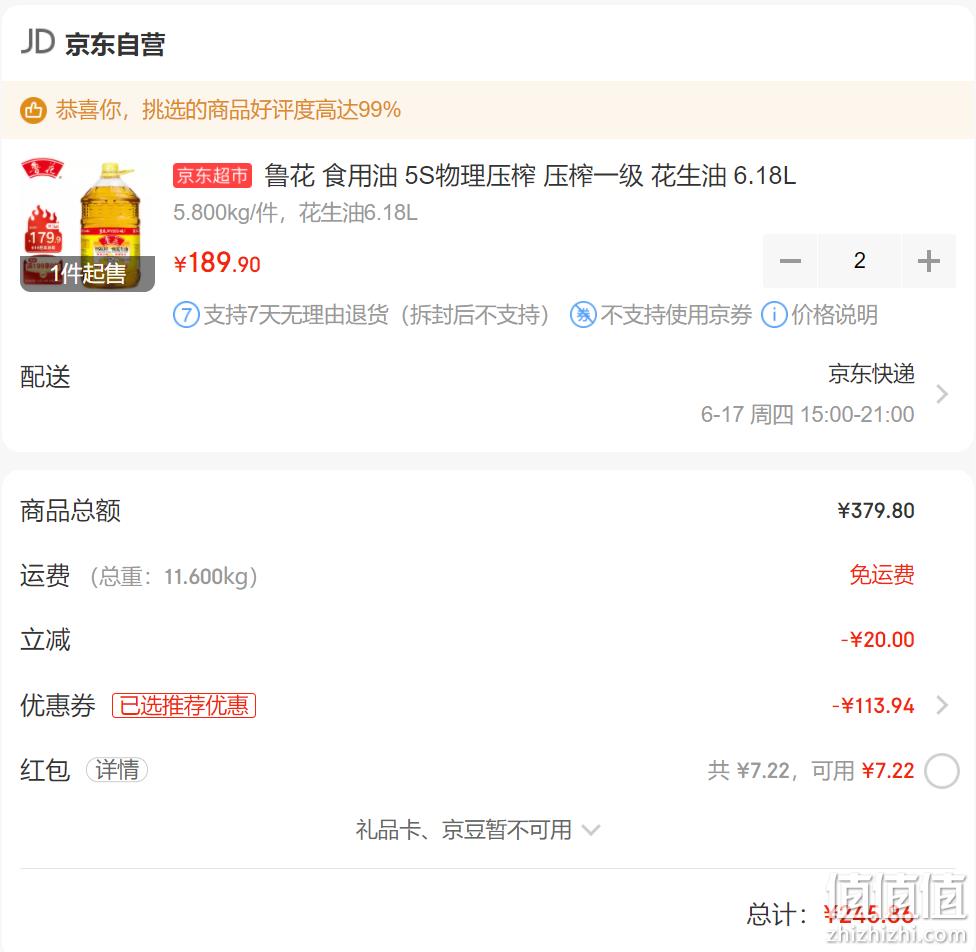Click the thumbs-up praise icon
The height and width of the screenshot is (952, 976).
coord(34,110)
